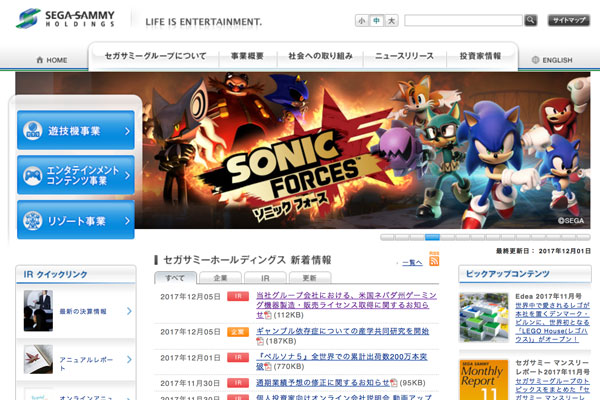This screenshot has width=600, height=400.
Task: Click arrow on リゾート事業 button
Action: click(127, 221)
